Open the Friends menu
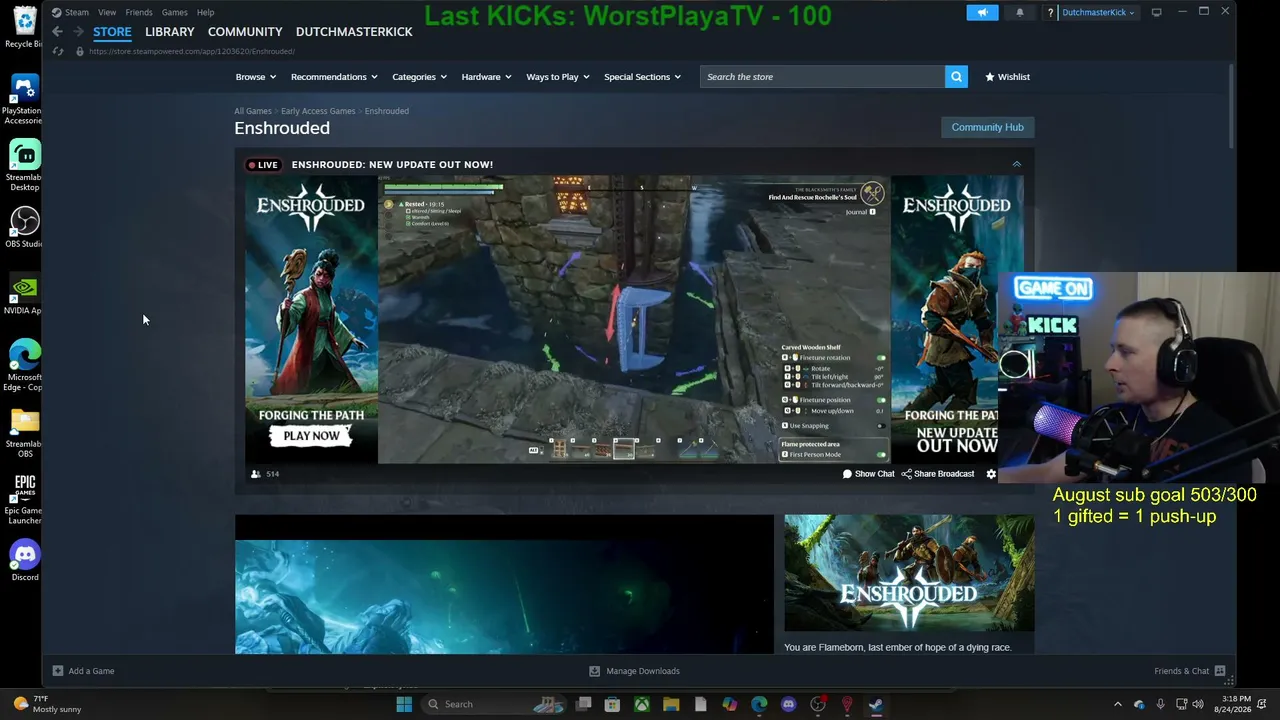Viewport: 1280px width, 720px height. click(139, 12)
